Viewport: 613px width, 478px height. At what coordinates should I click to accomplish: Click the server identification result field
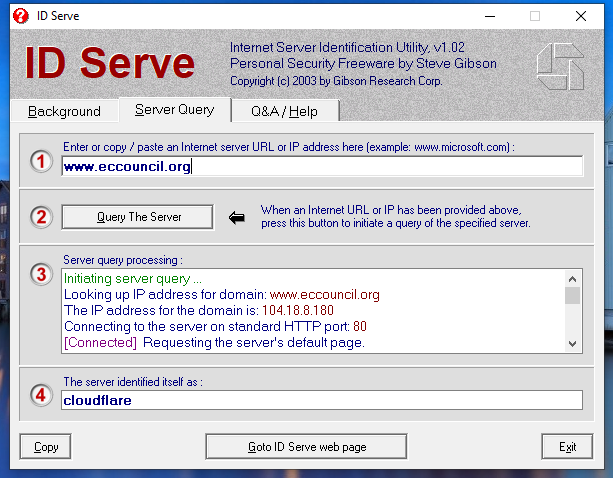322,400
